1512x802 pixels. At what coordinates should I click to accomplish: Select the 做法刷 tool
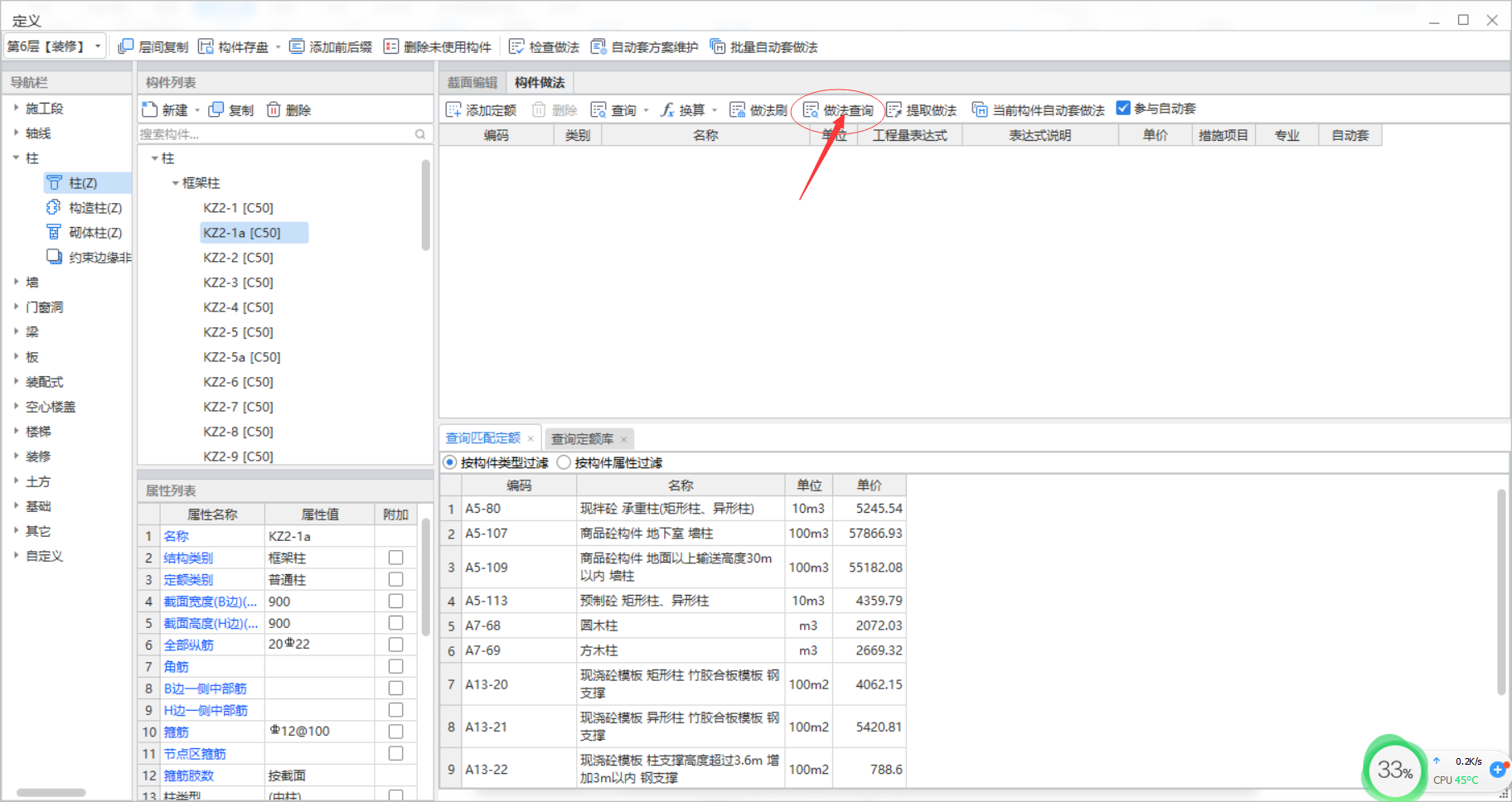tap(758, 109)
